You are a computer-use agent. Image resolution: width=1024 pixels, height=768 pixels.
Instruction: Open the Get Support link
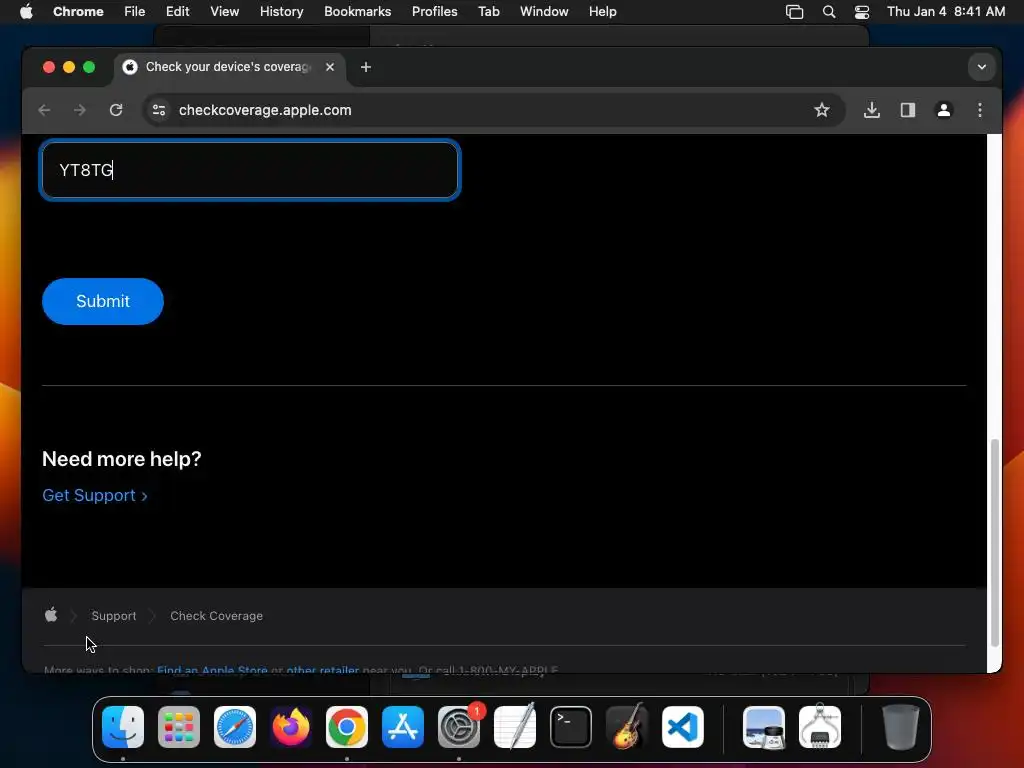[x=95, y=496]
